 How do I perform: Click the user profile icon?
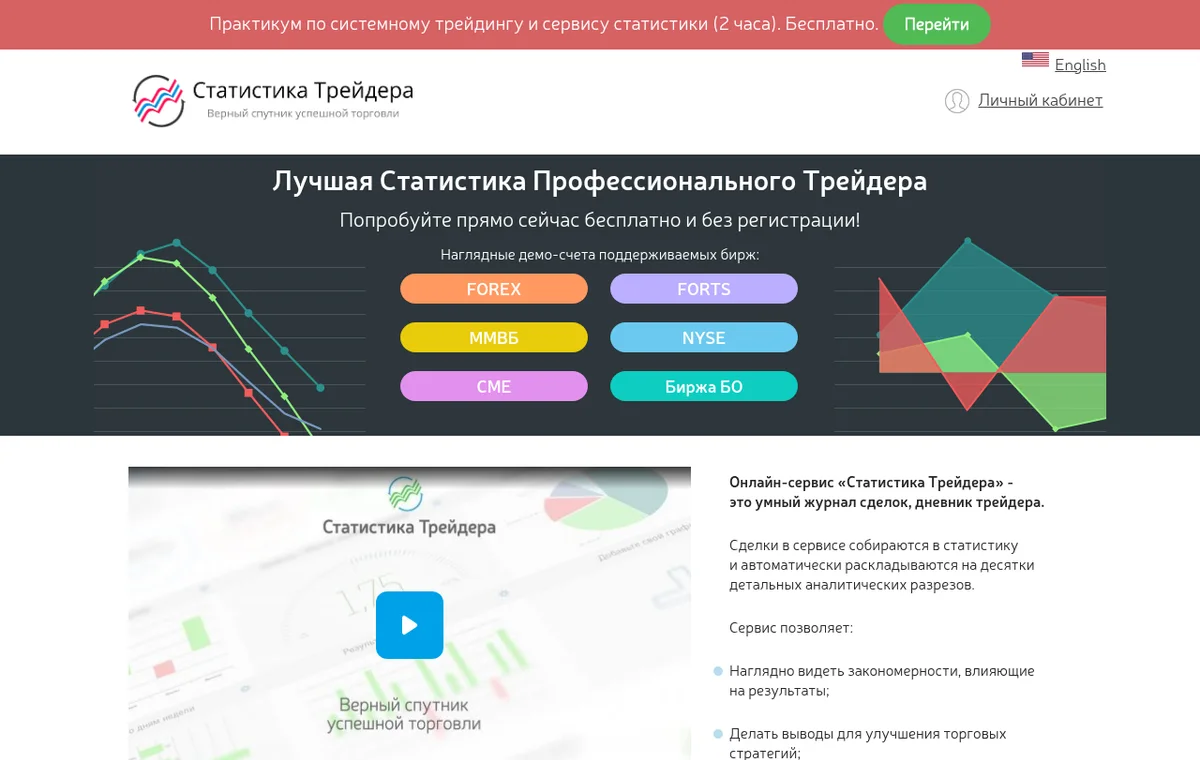957,101
